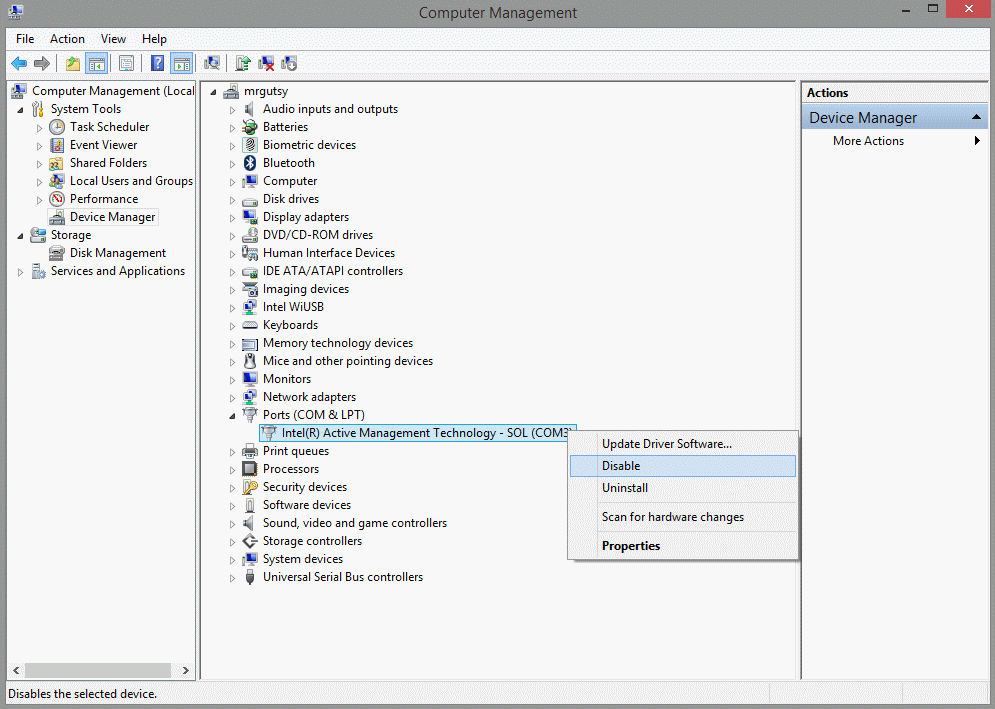Click the Disable device down-arrow toolbar icon
Screen dimensions: 995x709
pos(289,63)
